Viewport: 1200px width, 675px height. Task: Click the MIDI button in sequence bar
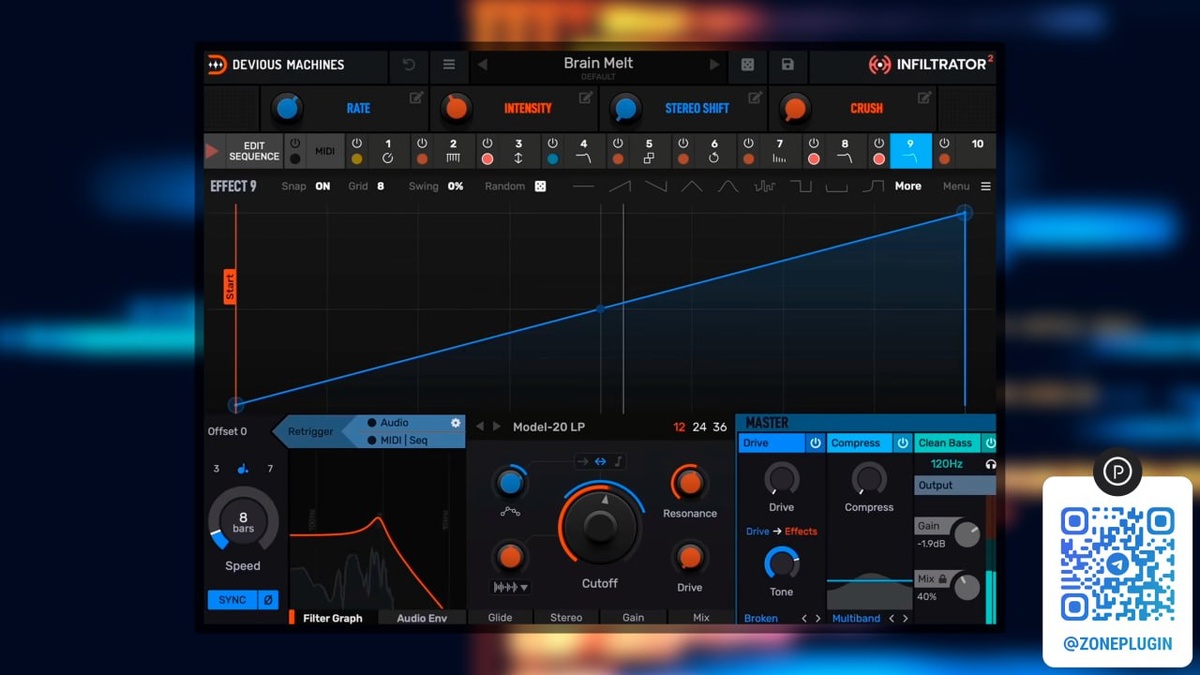[x=325, y=152]
